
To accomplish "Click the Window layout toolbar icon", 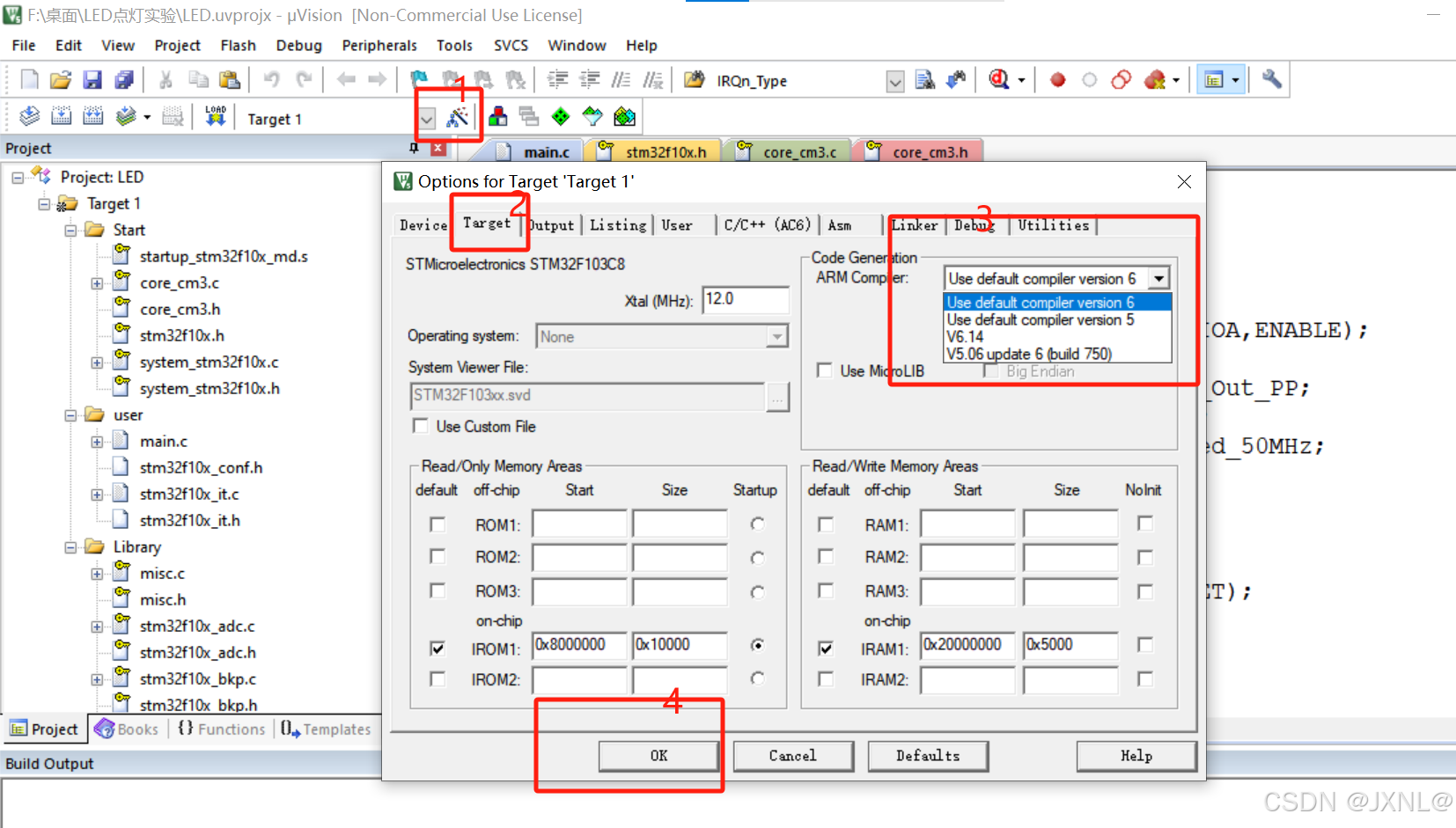I will [1214, 80].
